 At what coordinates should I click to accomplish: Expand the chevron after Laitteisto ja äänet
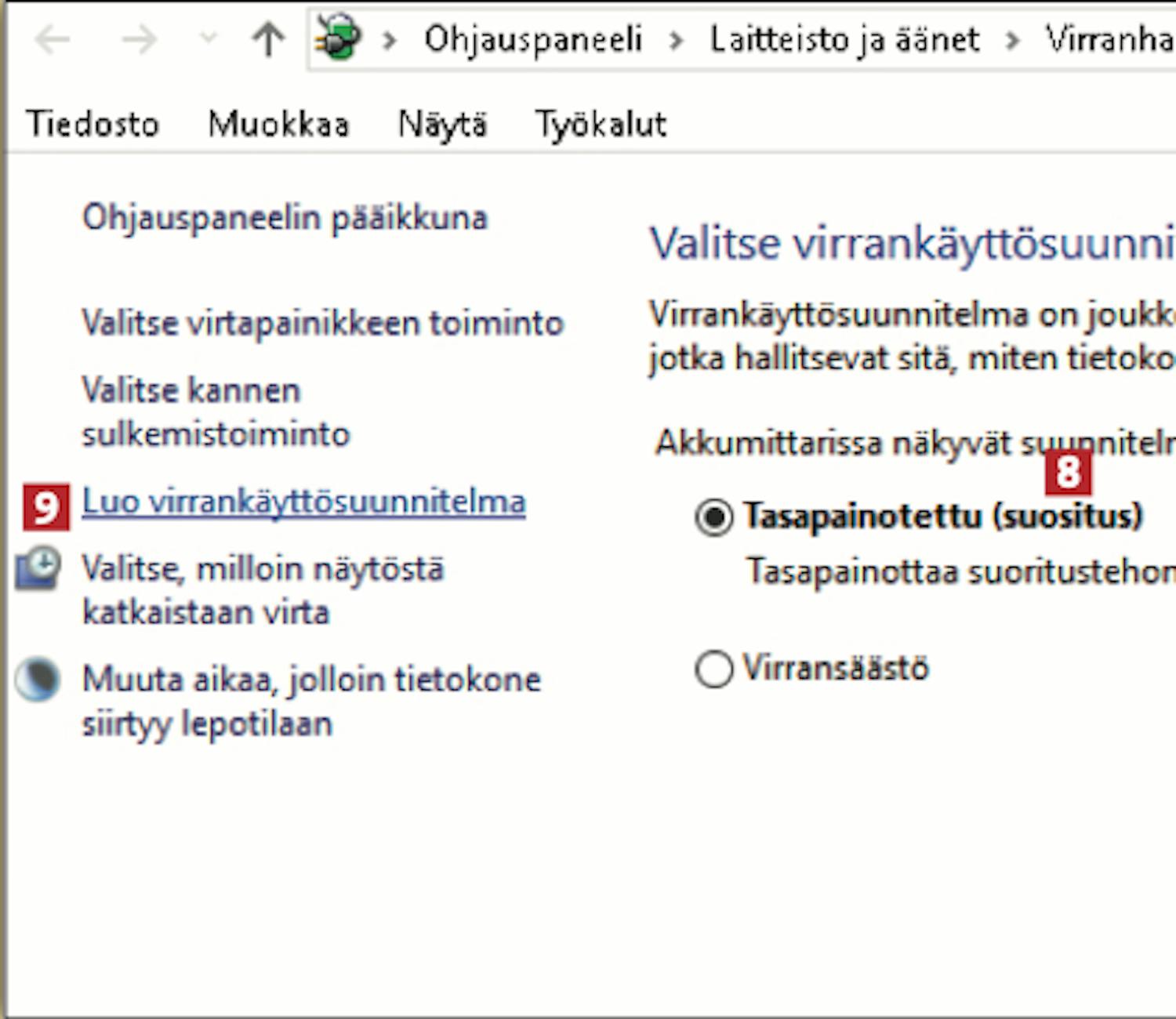click(x=1012, y=39)
